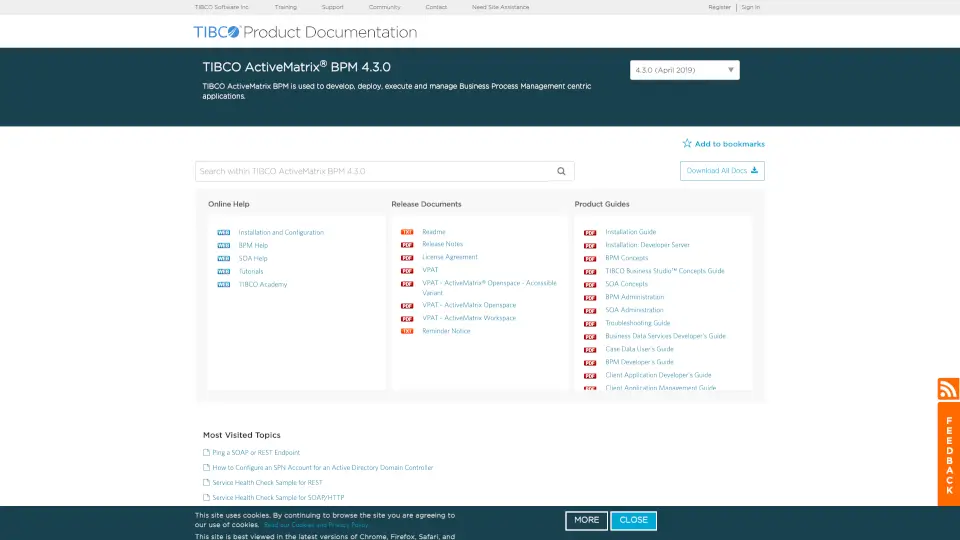Viewport: 960px width, 540px height.
Task: Click the Sign In link
Action: click(751, 7)
